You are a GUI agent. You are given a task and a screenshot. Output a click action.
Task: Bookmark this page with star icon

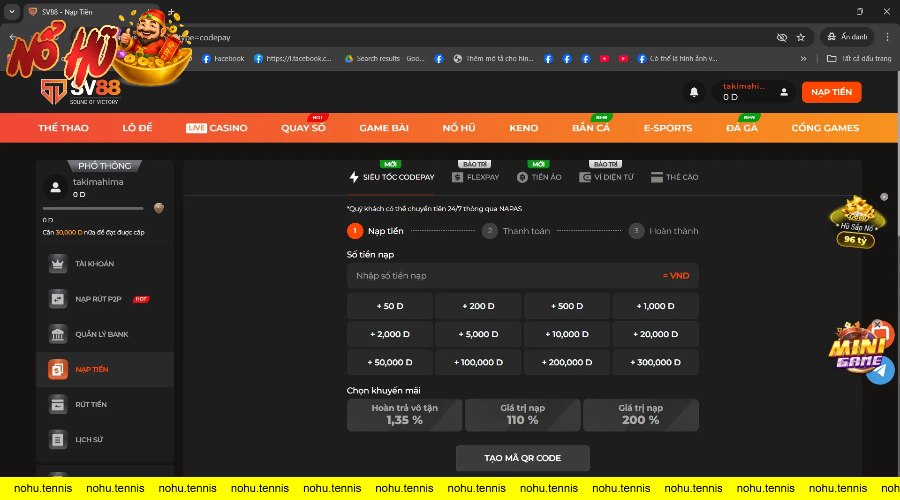[x=801, y=37]
